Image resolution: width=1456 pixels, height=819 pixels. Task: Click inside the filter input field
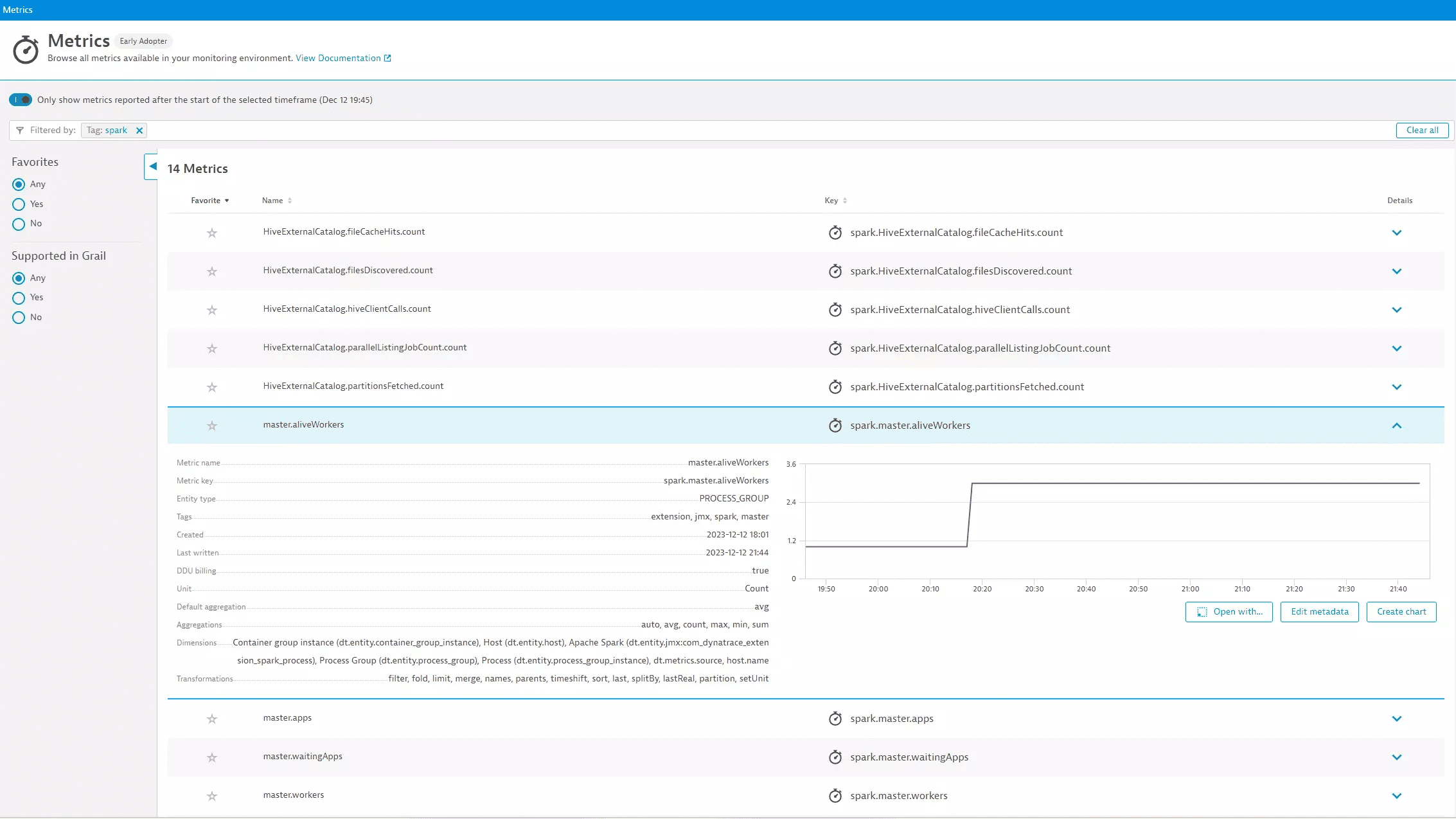(x=707, y=130)
